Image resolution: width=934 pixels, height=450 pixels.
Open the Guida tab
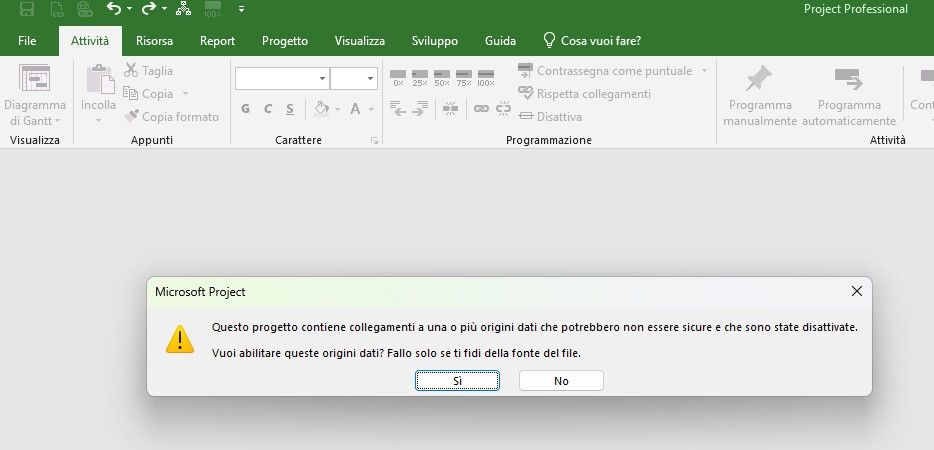pyautogui.click(x=500, y=41)
